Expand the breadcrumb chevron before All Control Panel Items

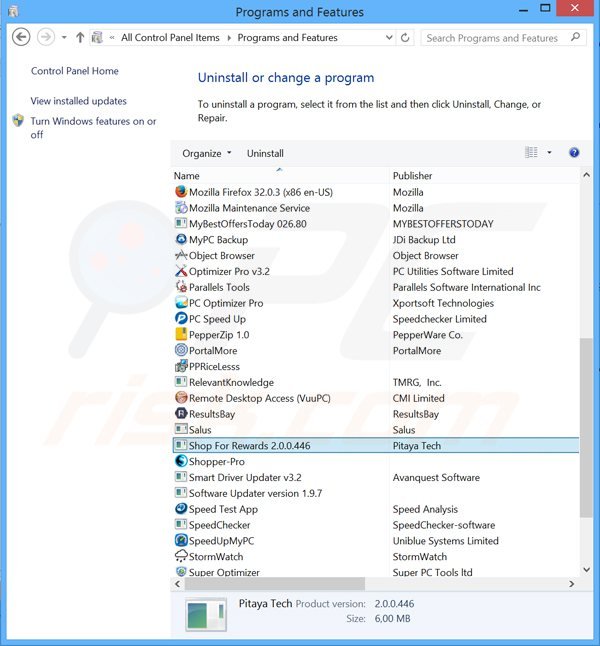112,38
